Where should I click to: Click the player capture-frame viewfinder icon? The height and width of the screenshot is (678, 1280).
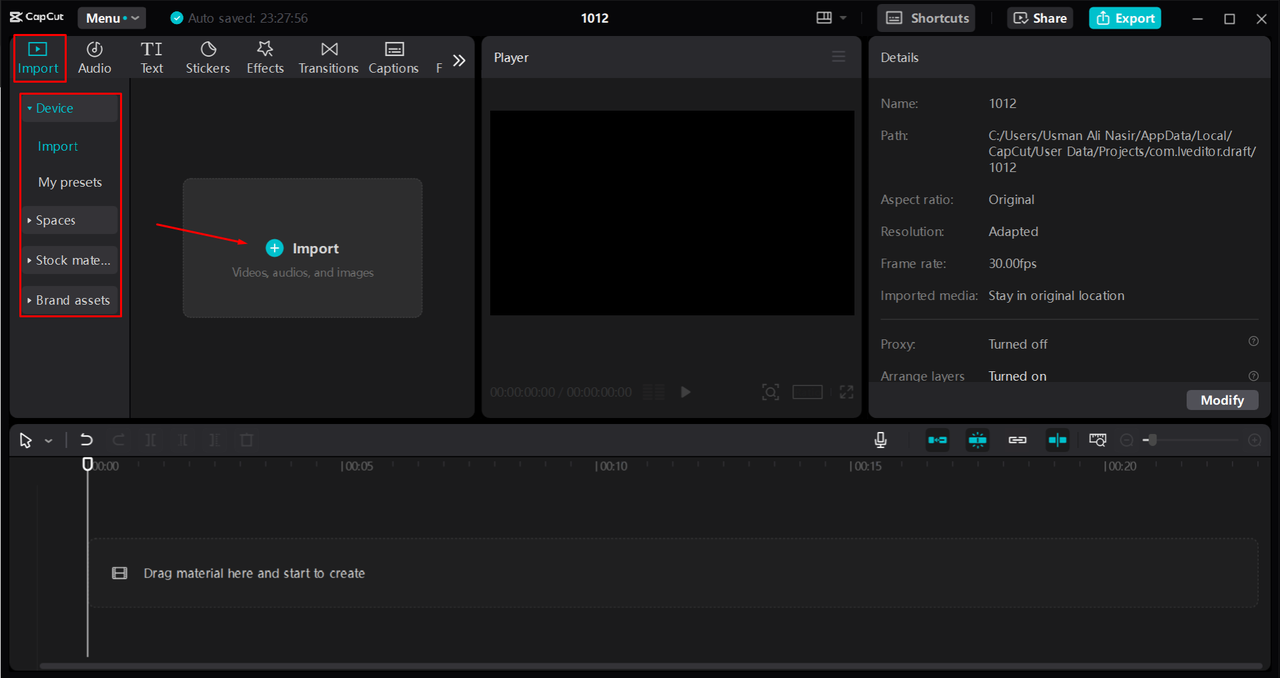(x=770, y=392)
